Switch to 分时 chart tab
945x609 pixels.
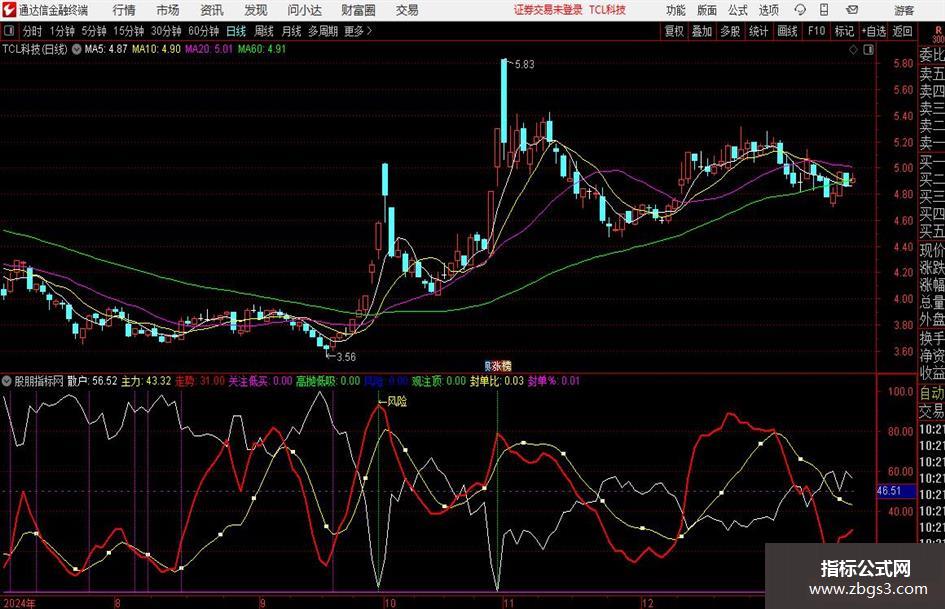coord(32,31)
